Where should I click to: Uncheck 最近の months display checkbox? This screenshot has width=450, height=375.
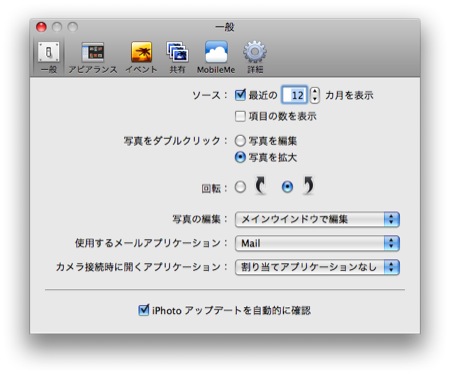[240, 95]
